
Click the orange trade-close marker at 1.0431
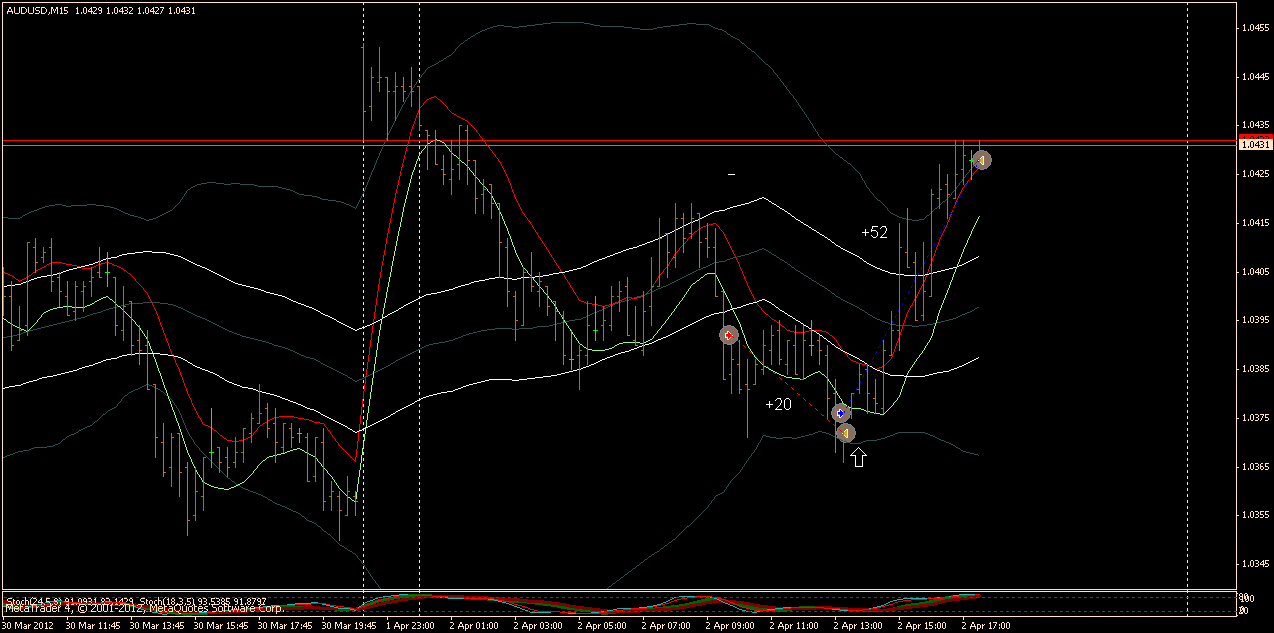981,160
